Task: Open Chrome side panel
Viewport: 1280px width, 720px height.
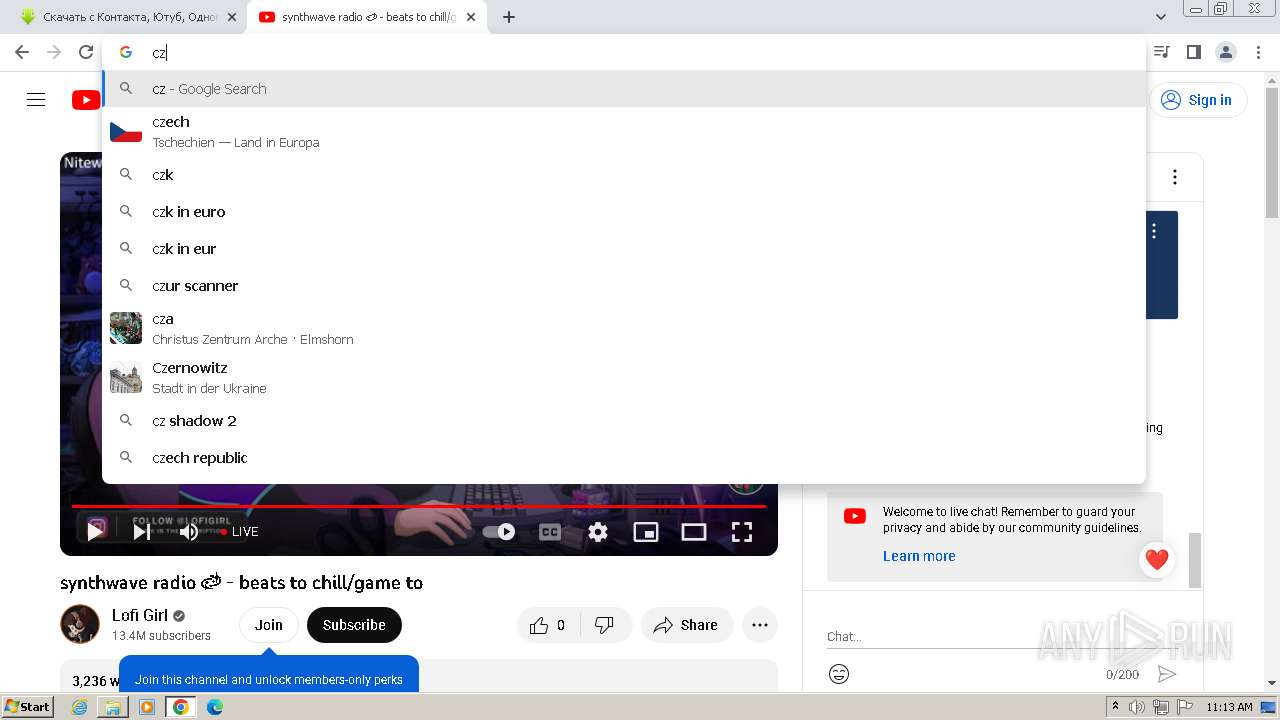Action: coord(1193,52)
